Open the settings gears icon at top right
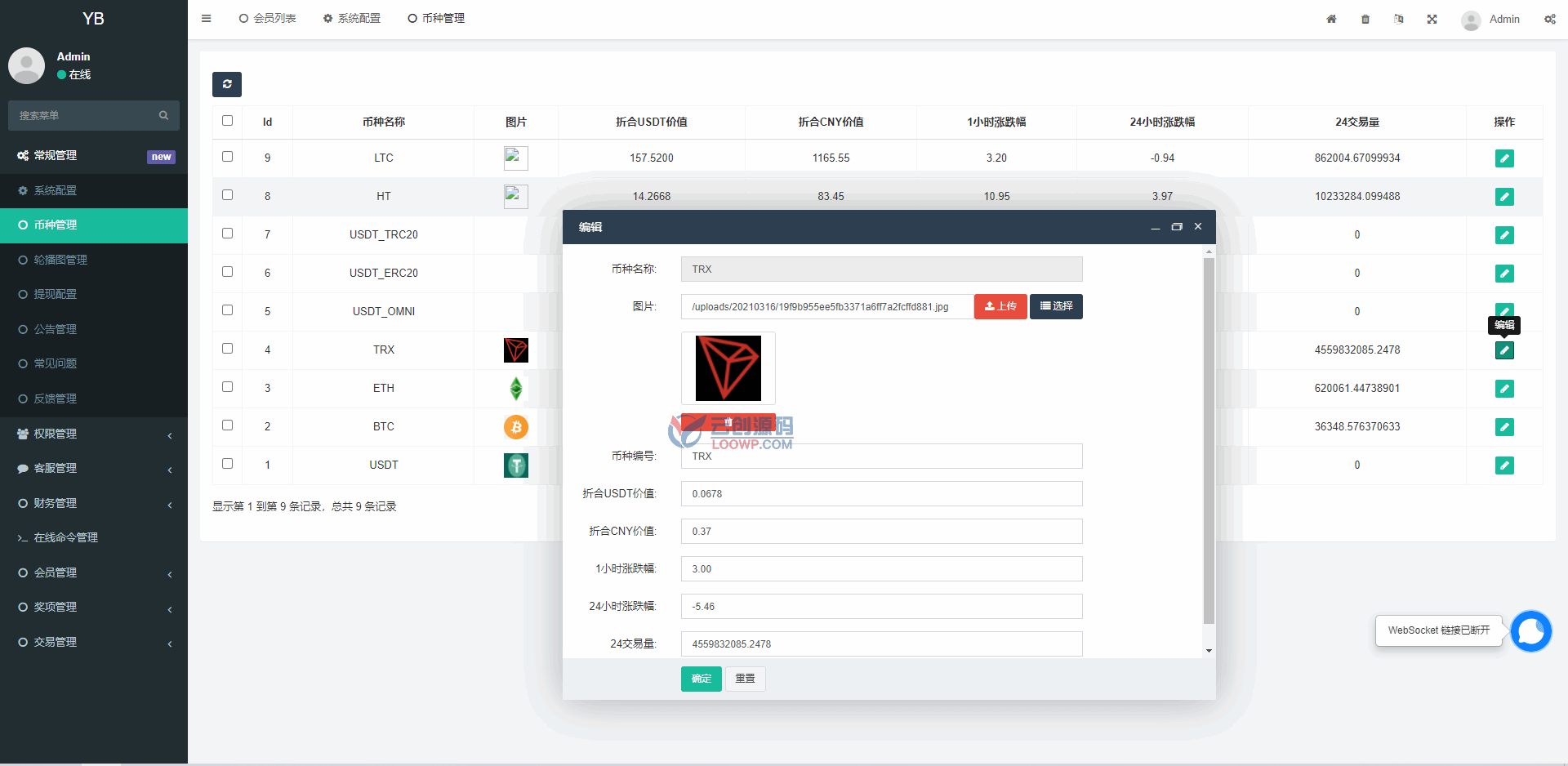1568x766 pixels. tap(1550, 19)
